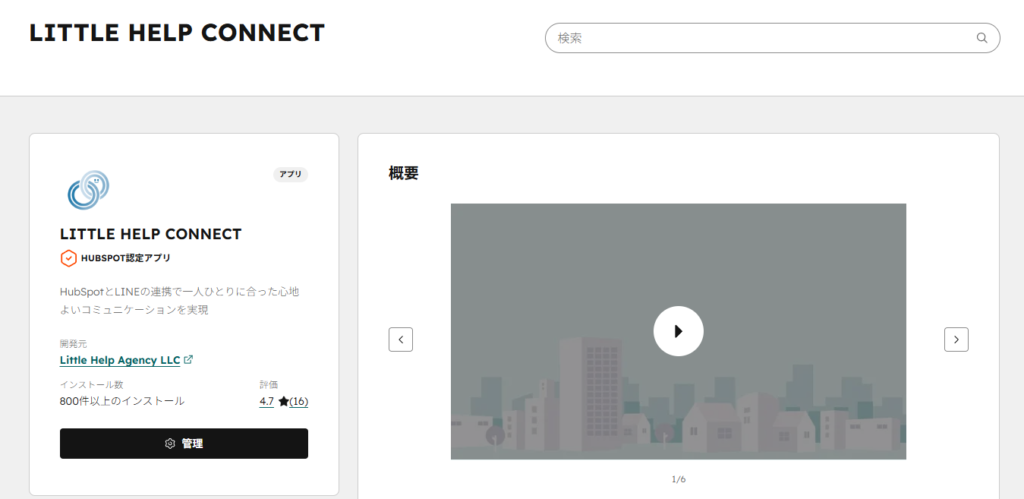This screenshot has height=499, width=1024.
Task: Click the search magnifier icon
Action: point(982,38)
